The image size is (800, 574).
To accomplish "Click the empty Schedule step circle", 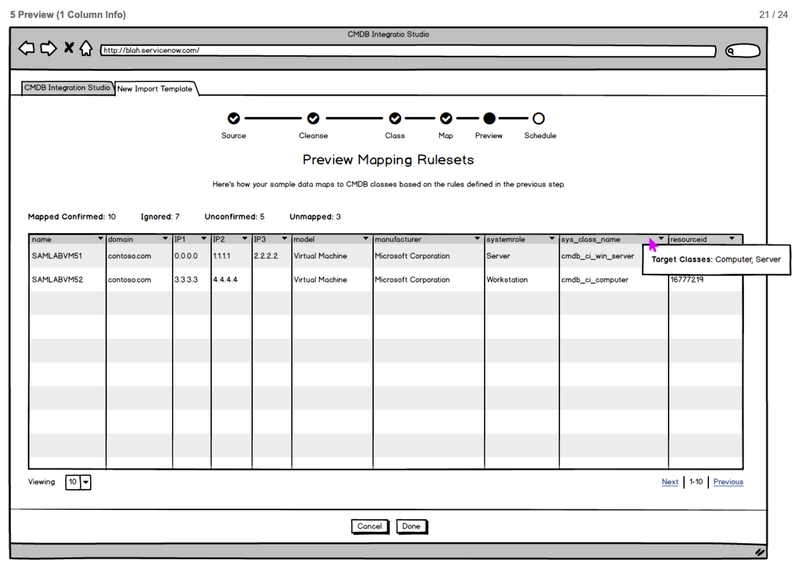I will pyautogui.click(x=538, y=118).
